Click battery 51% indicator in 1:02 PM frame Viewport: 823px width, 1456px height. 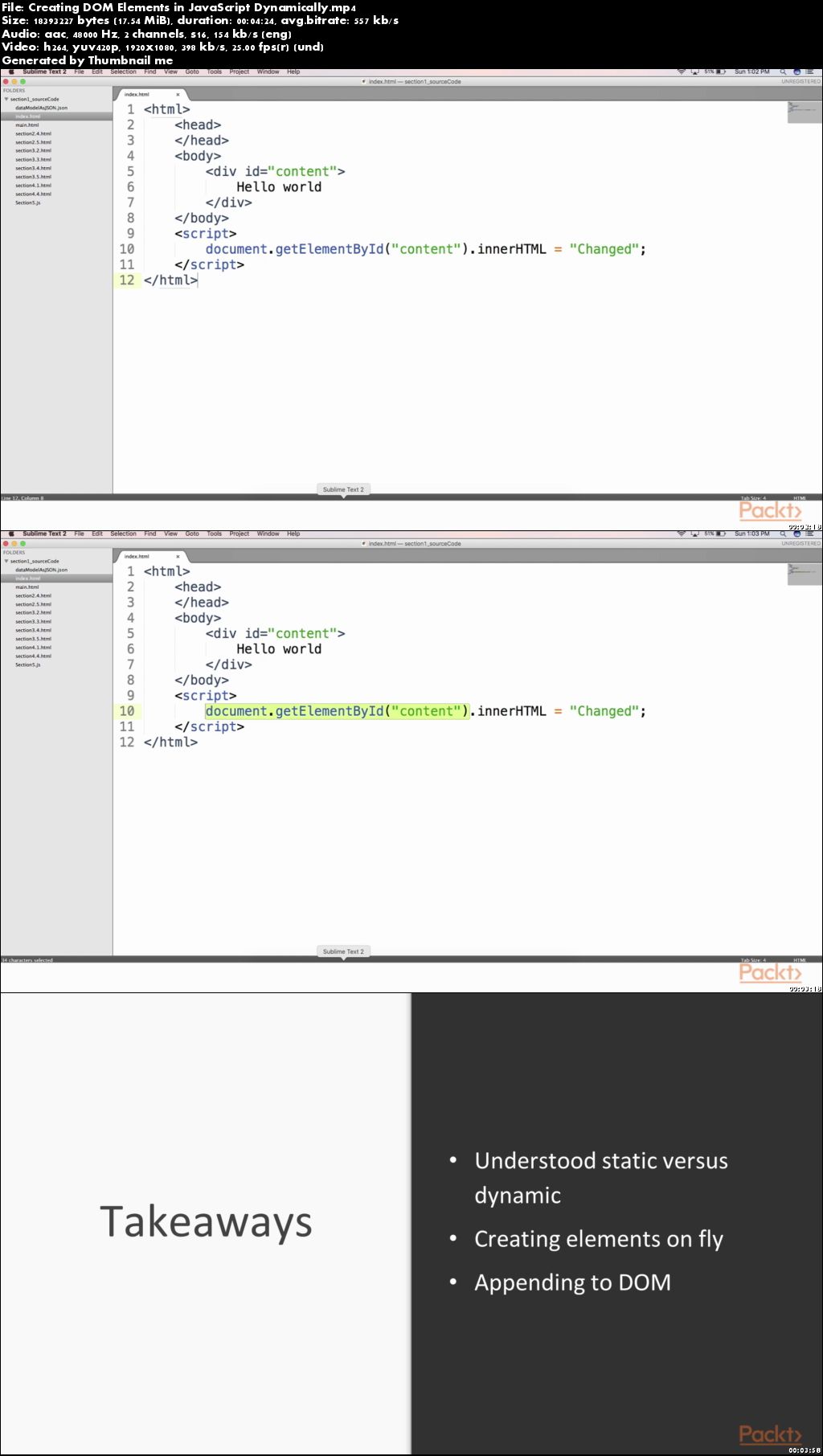(715, 72)
